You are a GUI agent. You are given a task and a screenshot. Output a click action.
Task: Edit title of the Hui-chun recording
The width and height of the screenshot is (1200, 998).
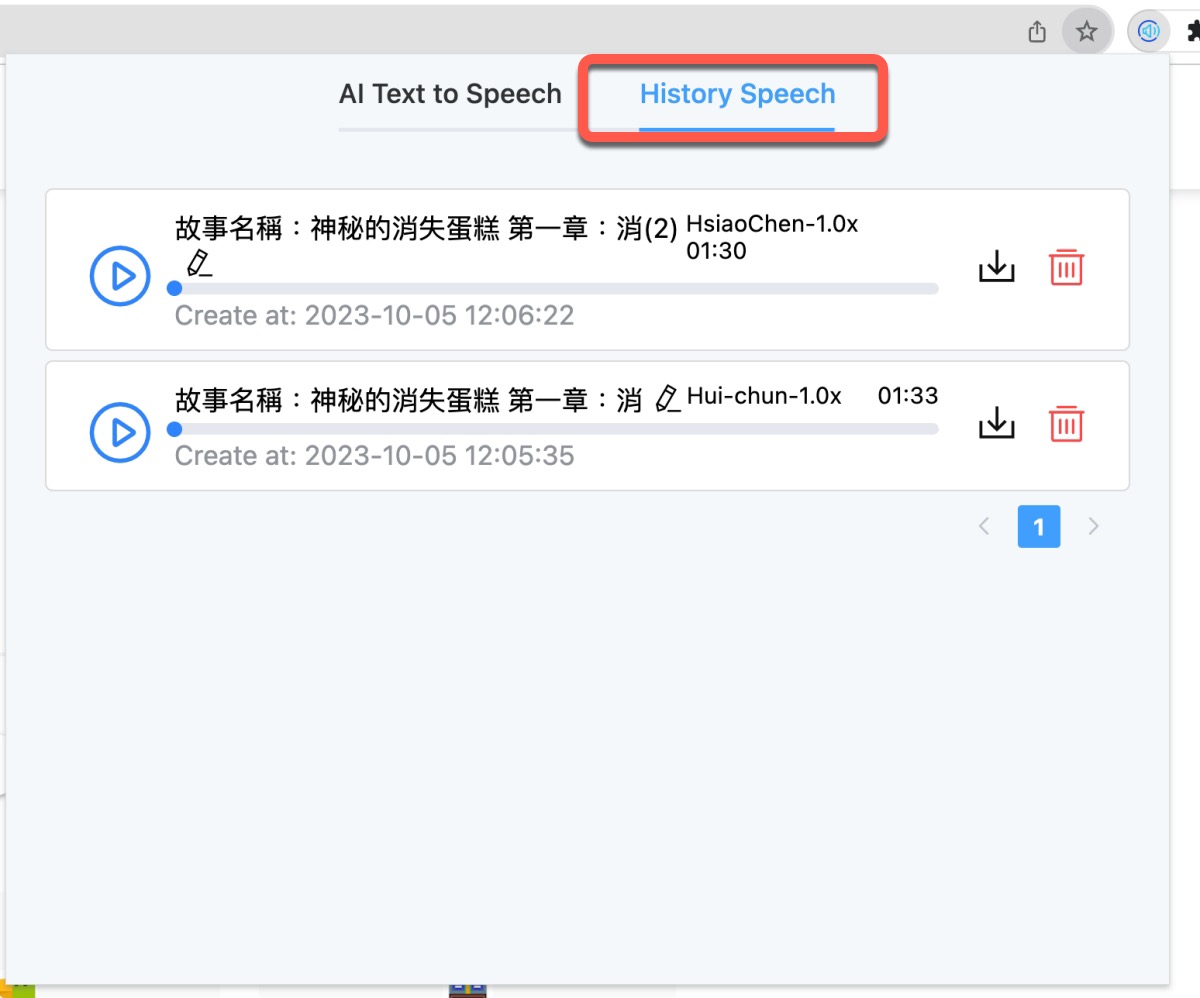(668, 399)
